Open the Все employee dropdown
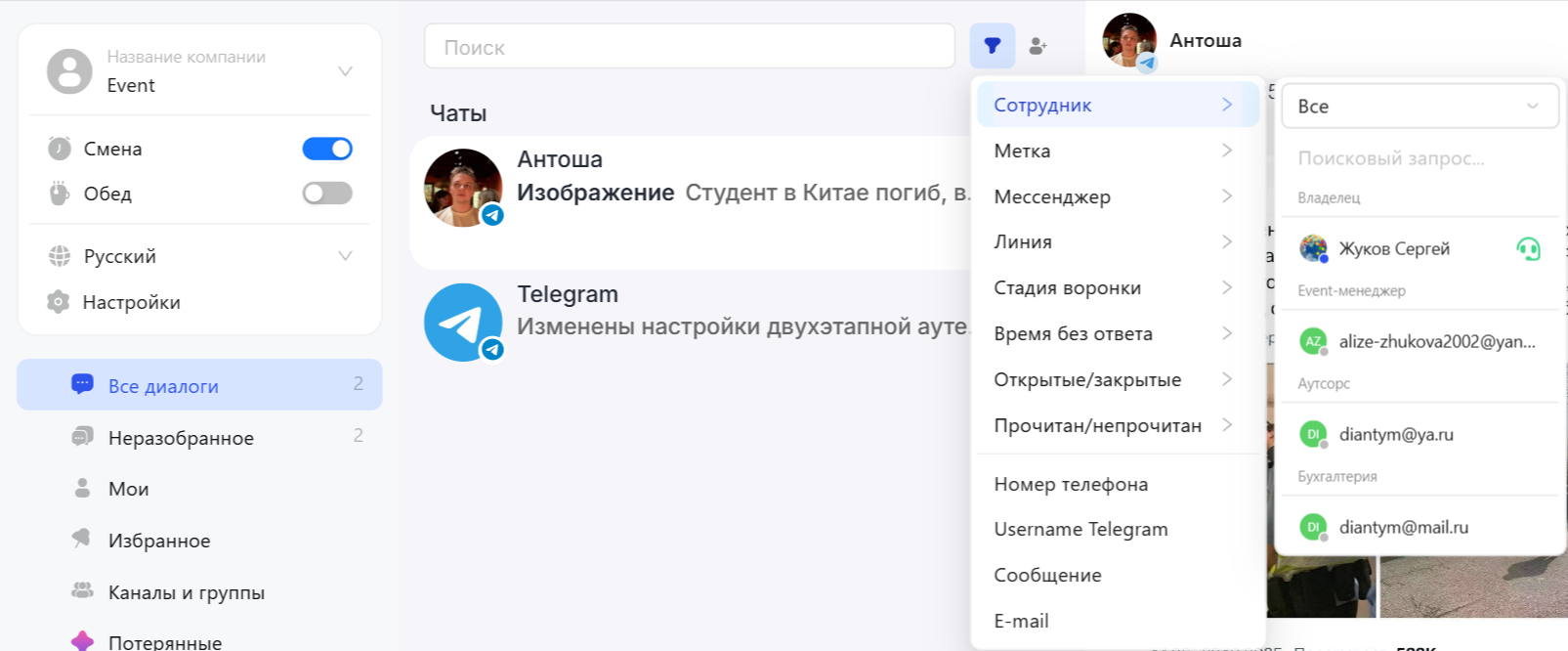1568x651 pixels. pos(1418,107)
